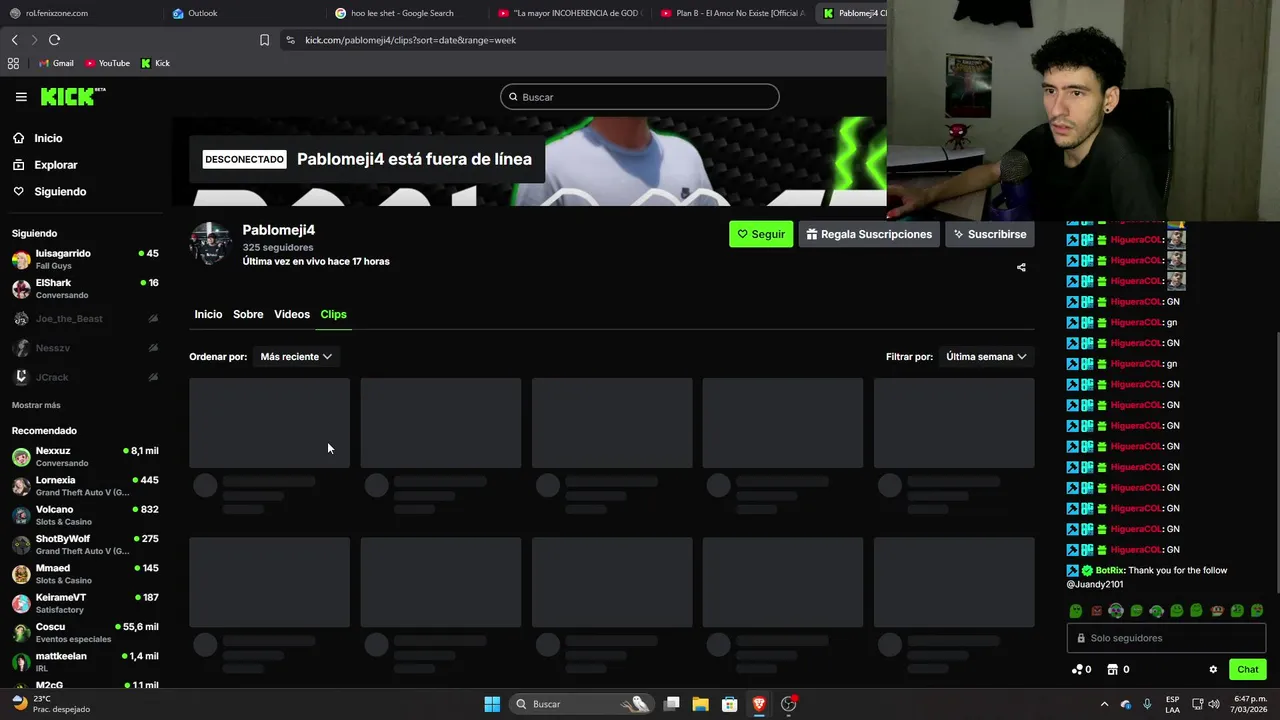Switch to the Outlook browser tab
This screenshot has width=1280, height=720.
tap(244, 13)
